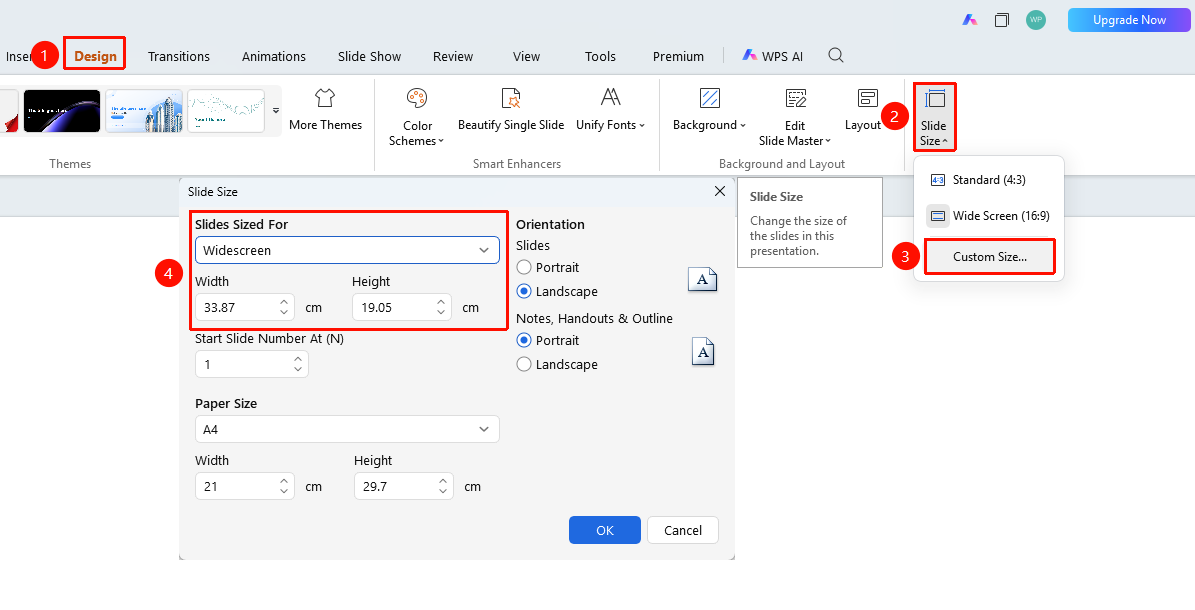This screenshot has height=610, width=1195.
Task: Open Color Schemes palette menu
Action: [x=417, y=117]
